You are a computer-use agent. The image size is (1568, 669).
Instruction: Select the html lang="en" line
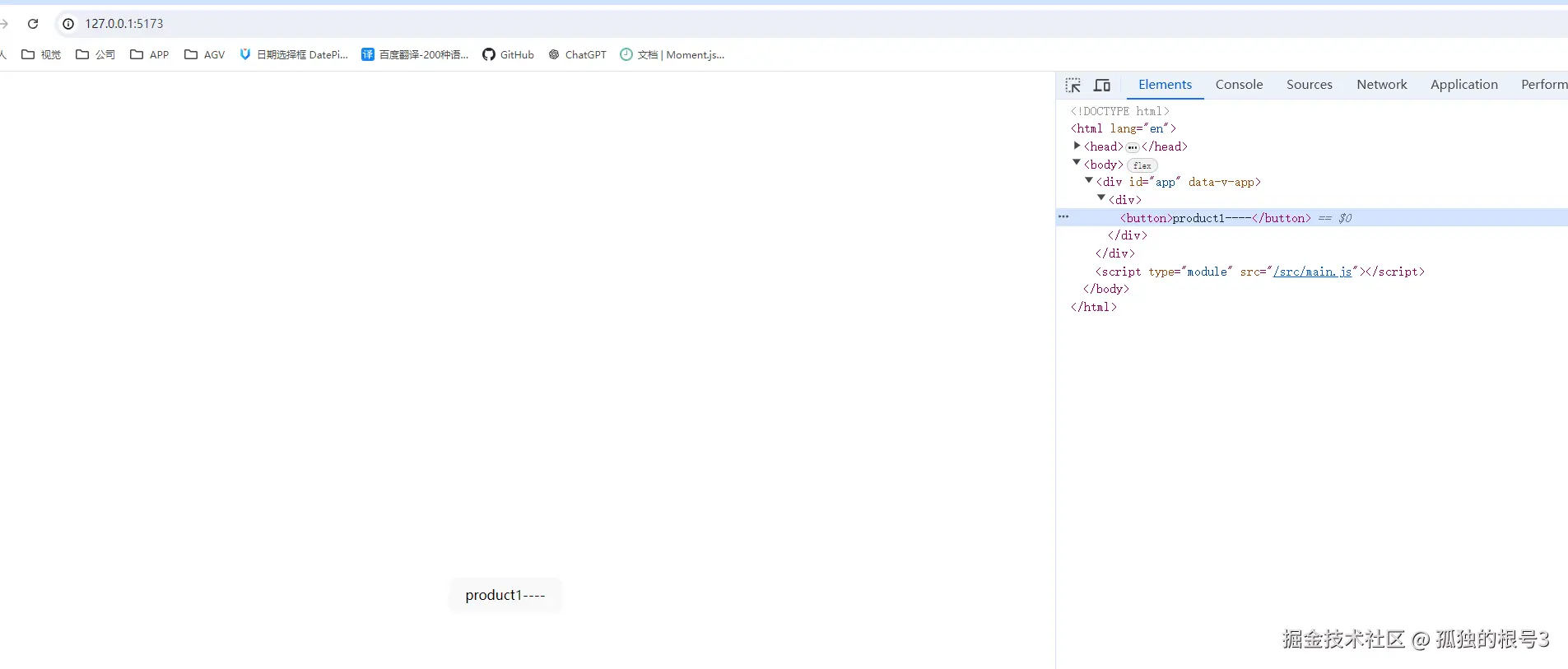pos(1124,128)
